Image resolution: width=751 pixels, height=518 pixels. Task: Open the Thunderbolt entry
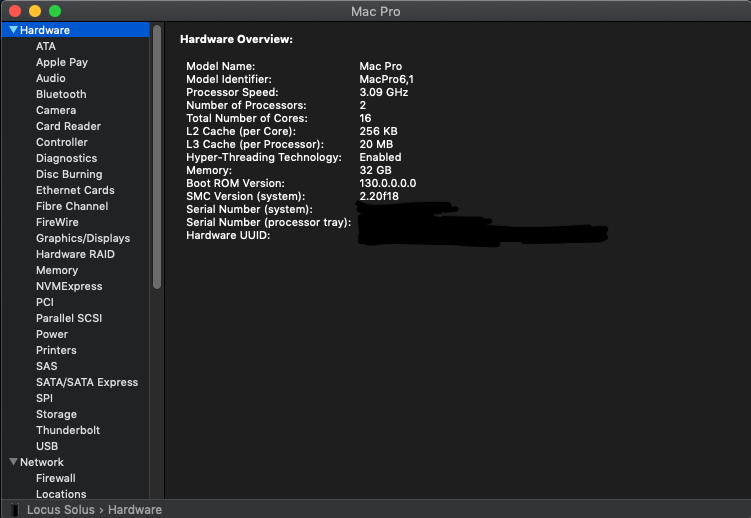[68, 430]
